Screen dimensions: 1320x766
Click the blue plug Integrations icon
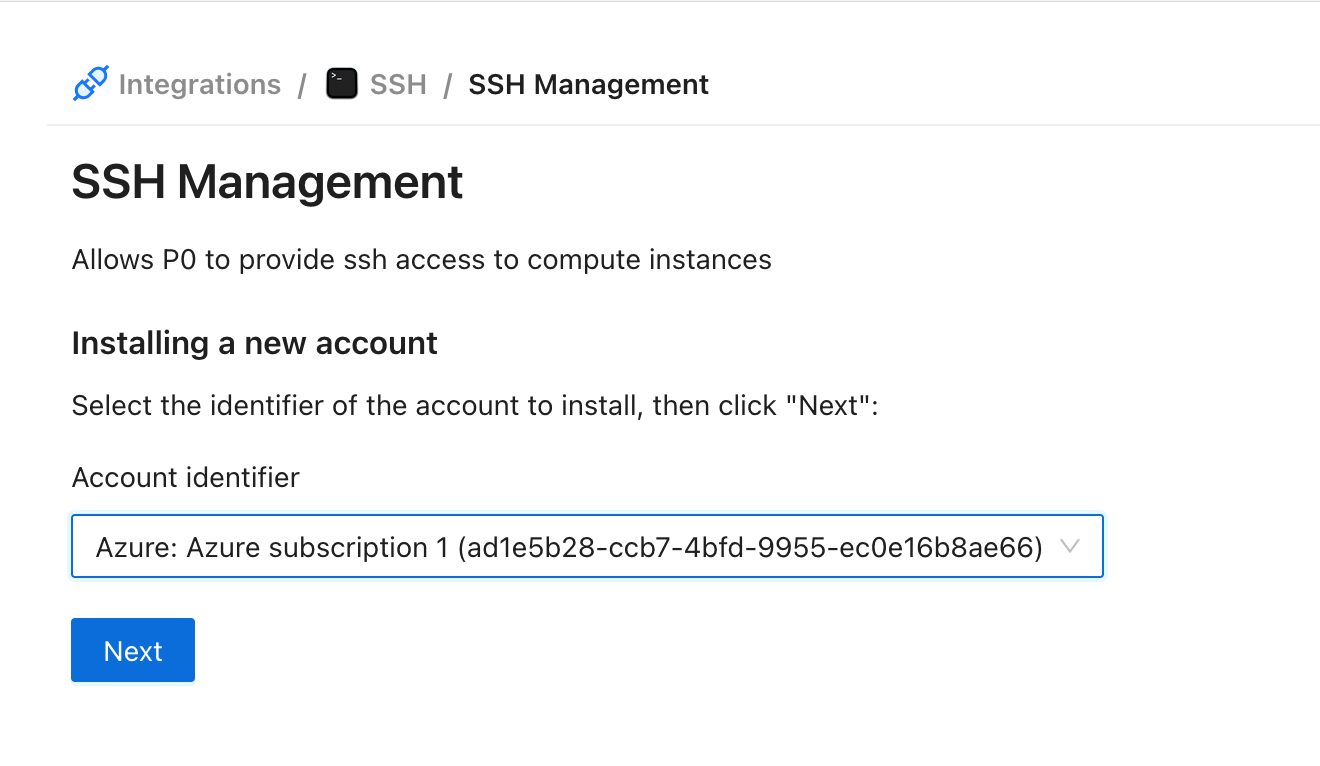(90, 85)
